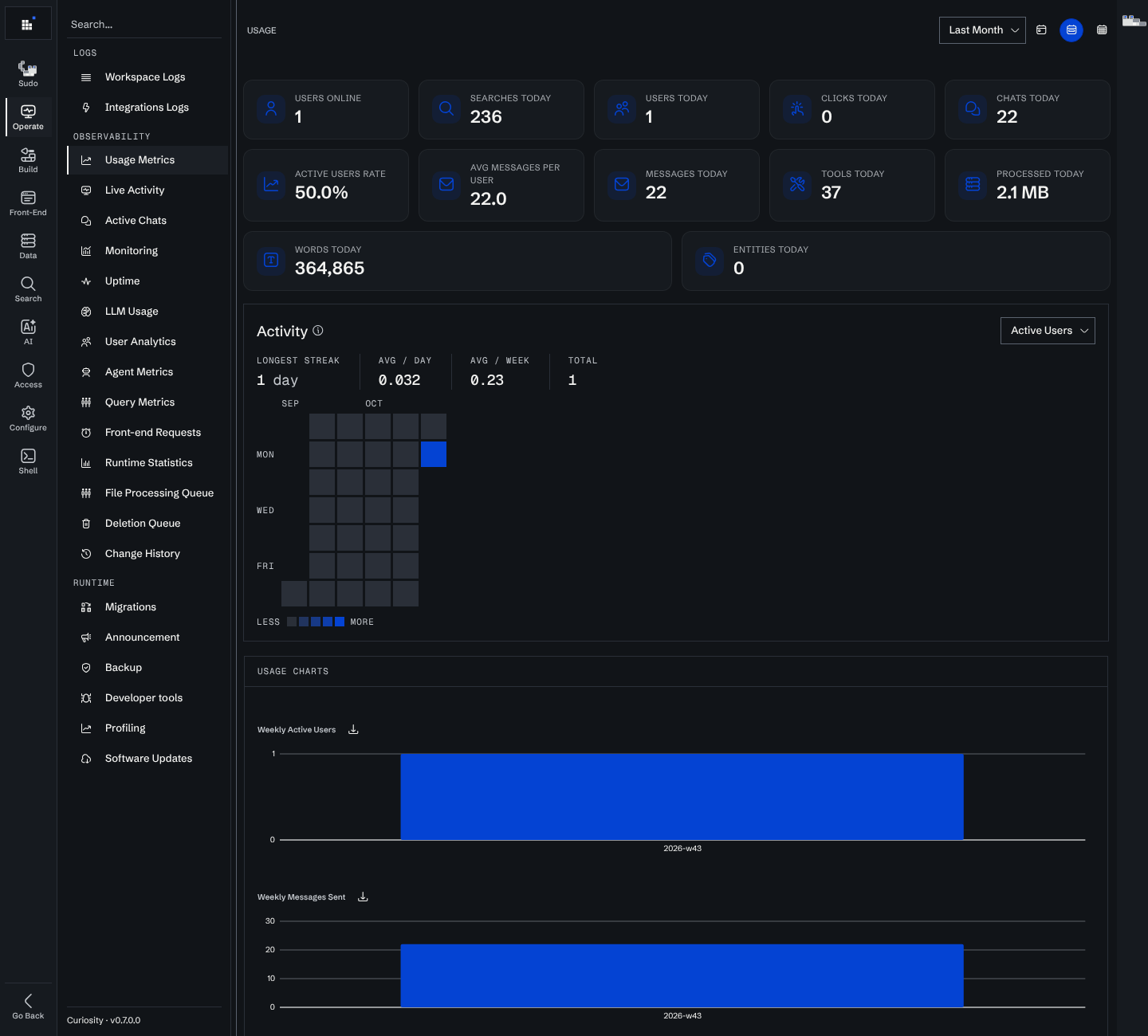This screenshot has height=1036, width=1148.
Task: Open the Sudo section in left rail
Action: tap(28, 74)
